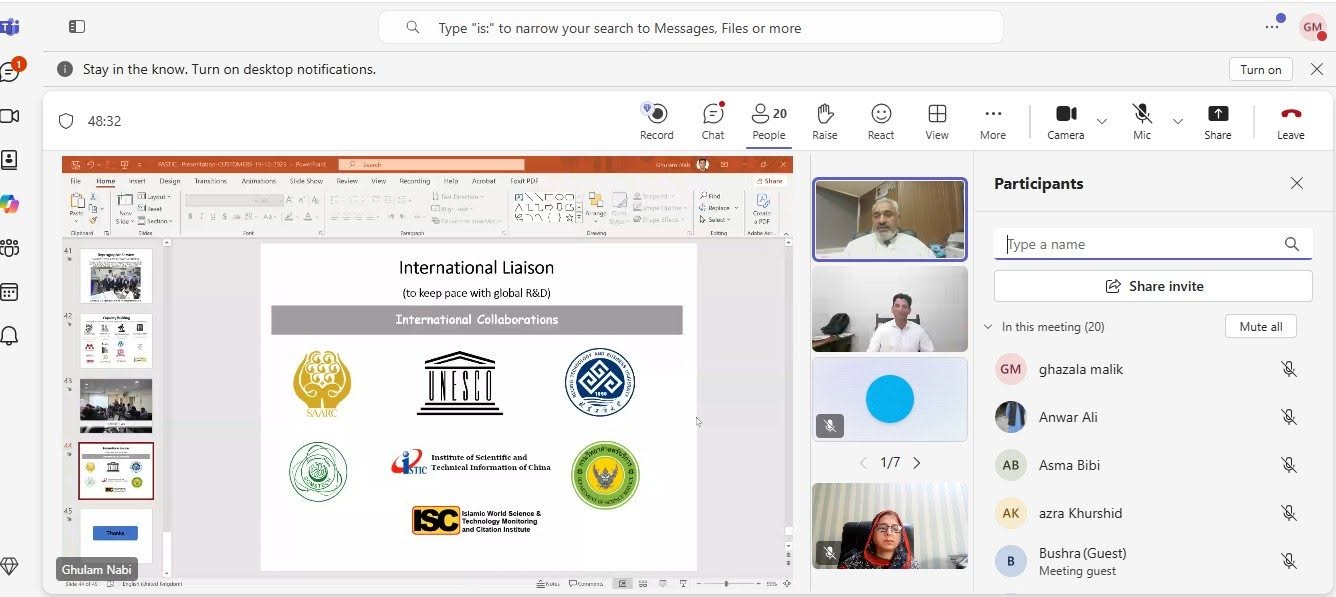Switch to Review tab in shared PowerPoint
1336x597 pixels.
point(347,181)
